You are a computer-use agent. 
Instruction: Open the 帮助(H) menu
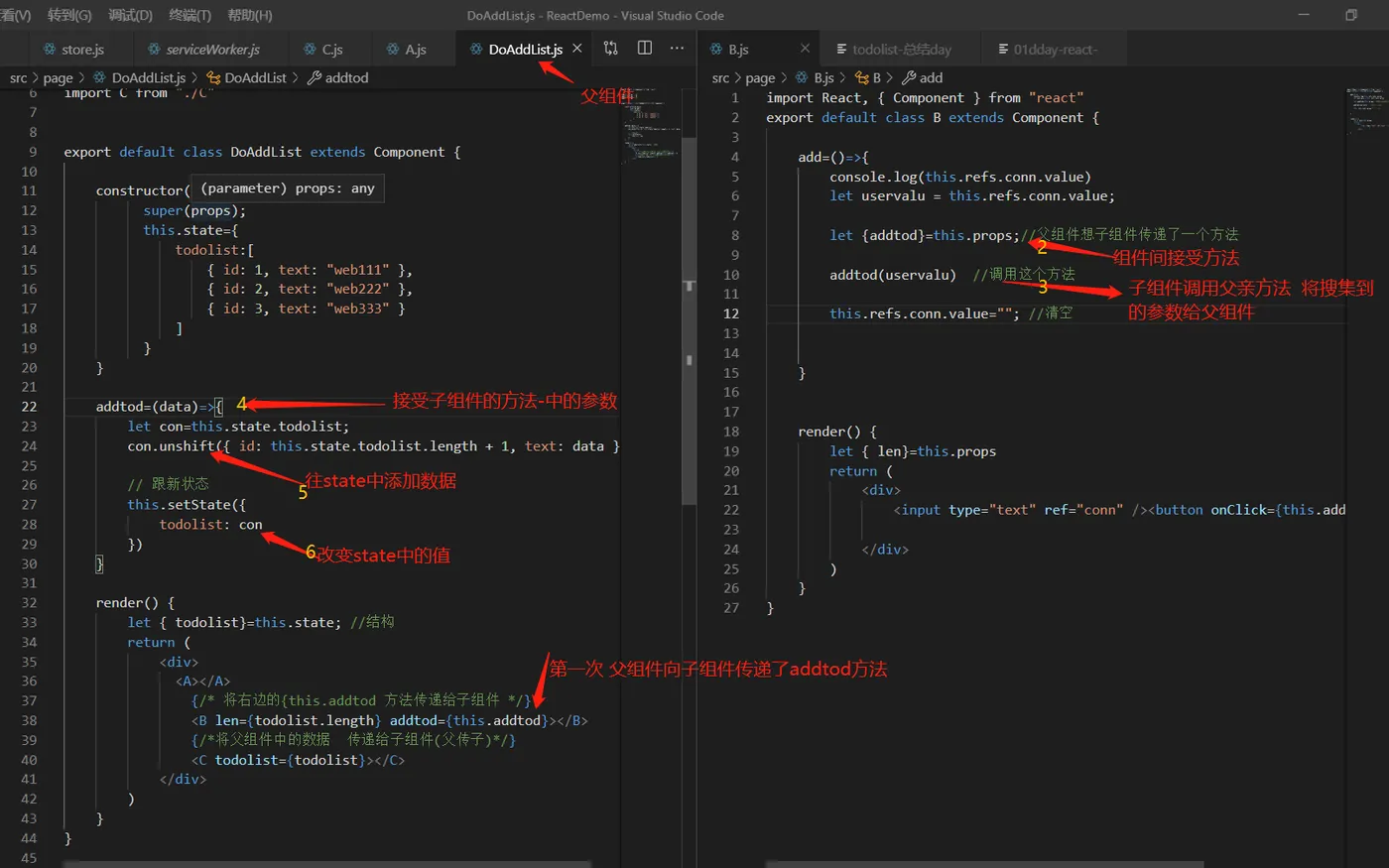[x=249, y=15]
